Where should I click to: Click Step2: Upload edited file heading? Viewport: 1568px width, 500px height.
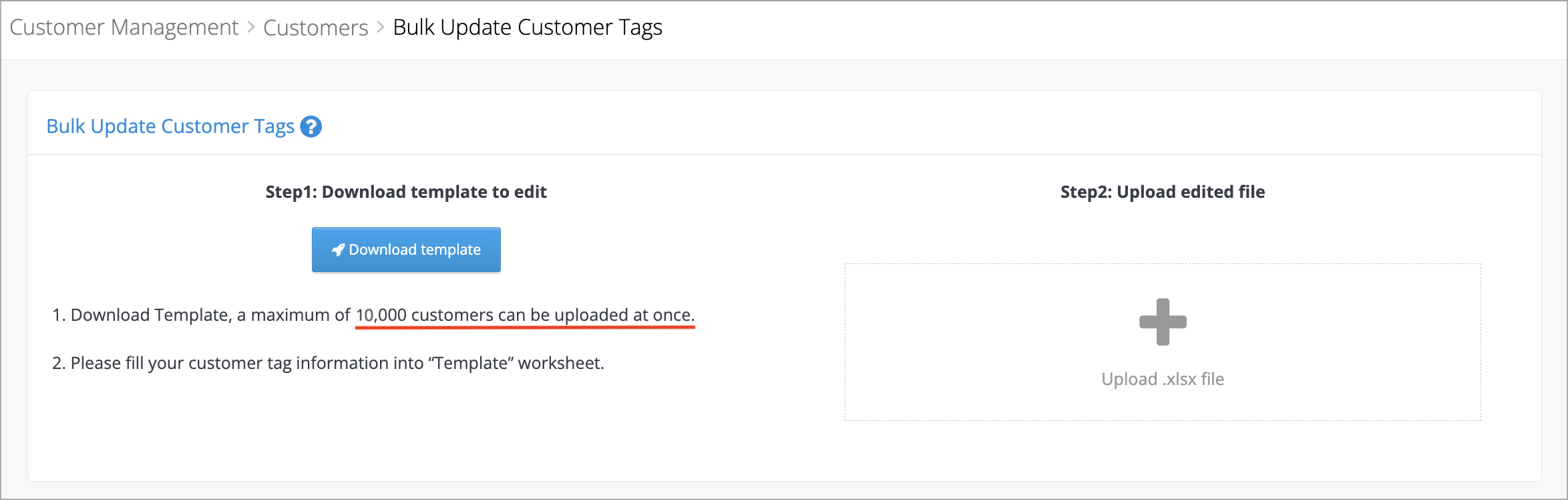[1163, 192]
